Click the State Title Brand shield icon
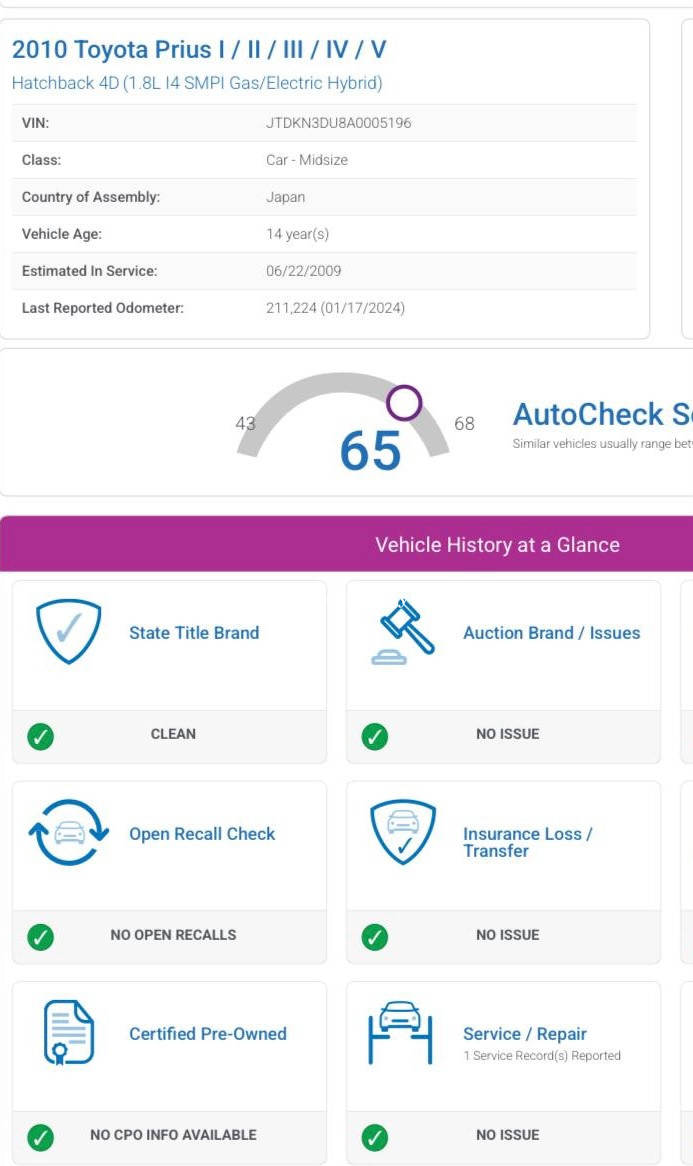This screenshot has width=693, height=1166. click(x=68, y=631)
